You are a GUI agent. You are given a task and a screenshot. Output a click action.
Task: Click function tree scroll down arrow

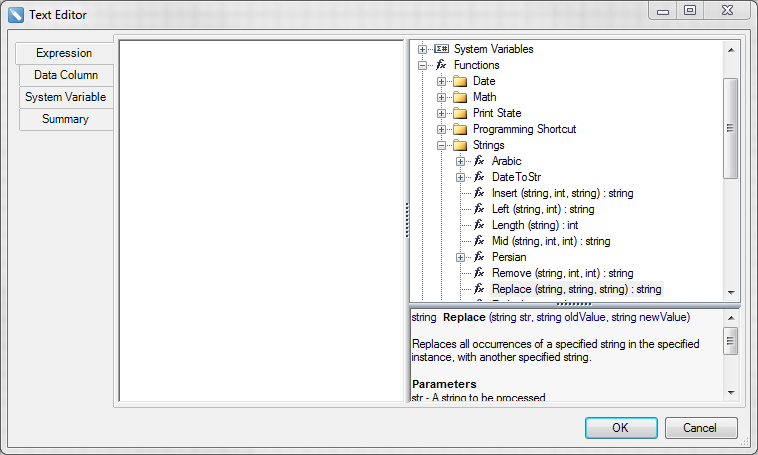[730, 293]
